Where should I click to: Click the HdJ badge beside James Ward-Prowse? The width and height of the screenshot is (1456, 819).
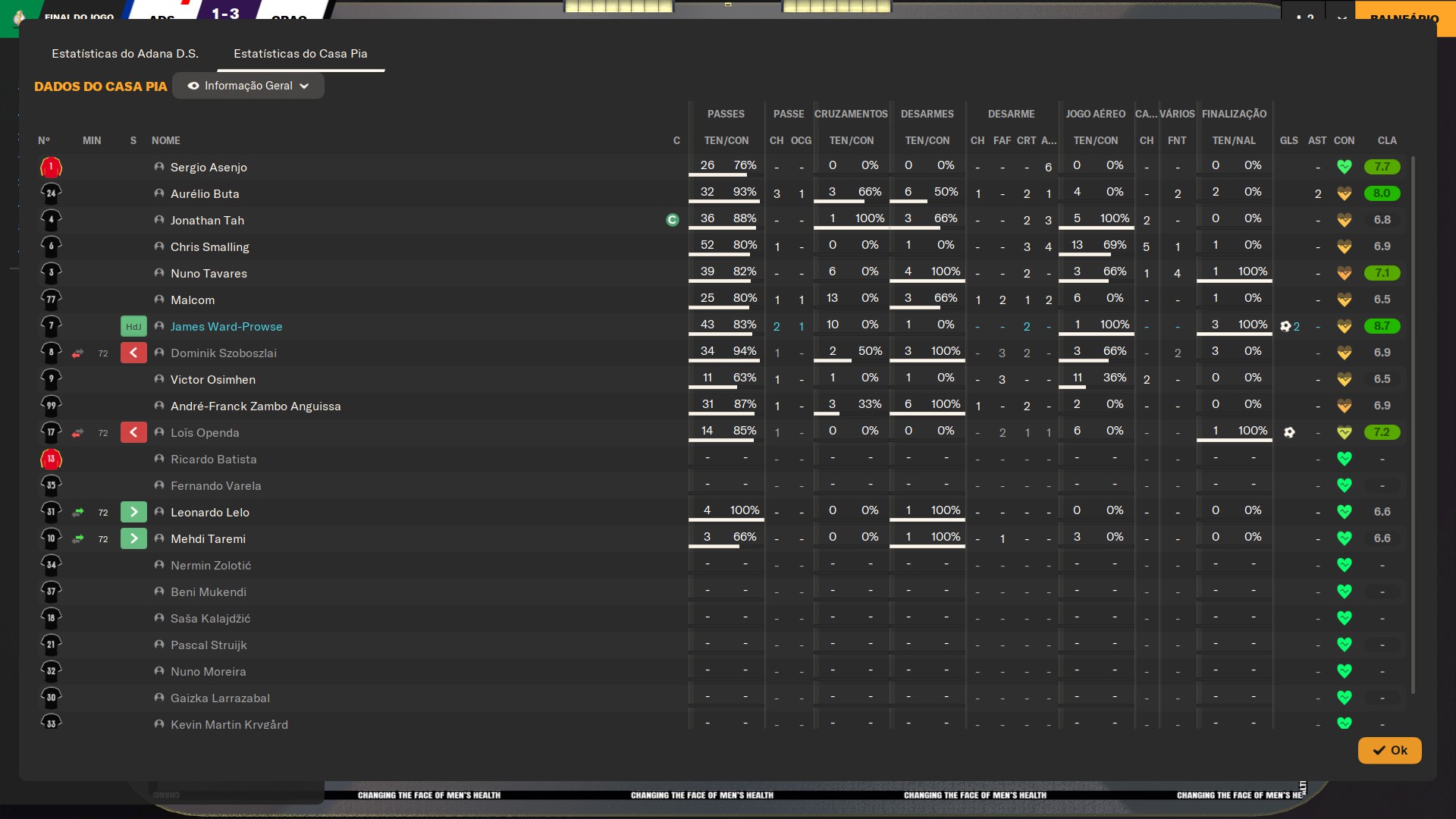pyautogui.click(x=133, y=326)
